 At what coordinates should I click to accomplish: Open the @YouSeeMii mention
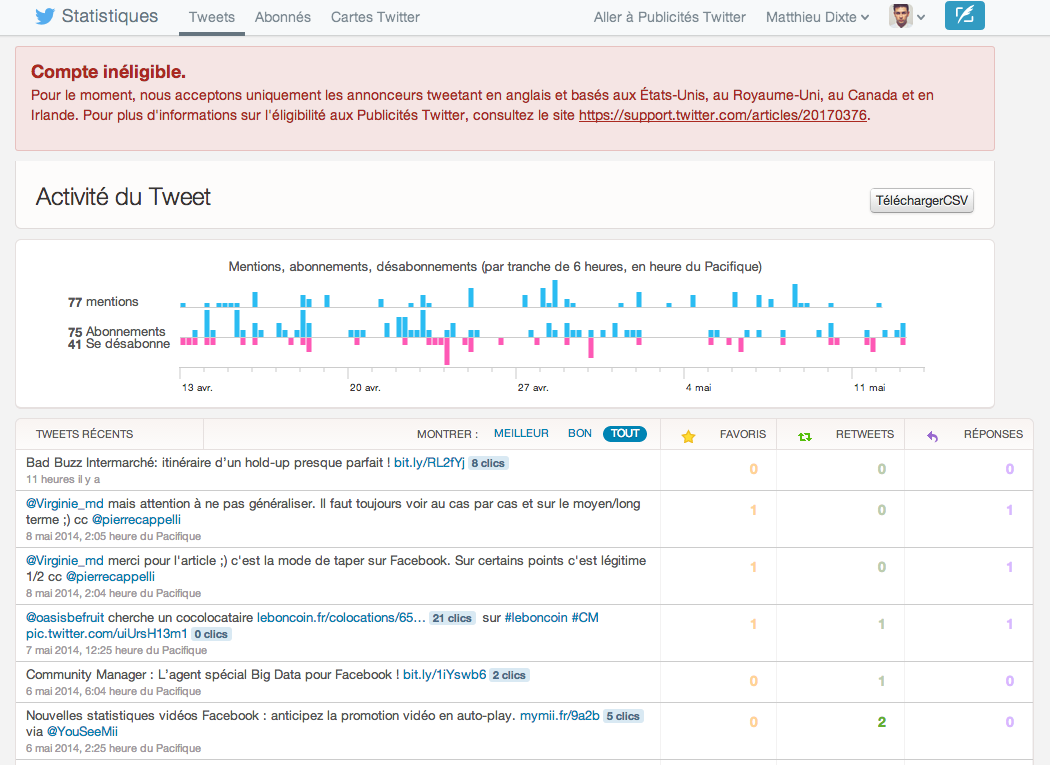click(82, 732)
